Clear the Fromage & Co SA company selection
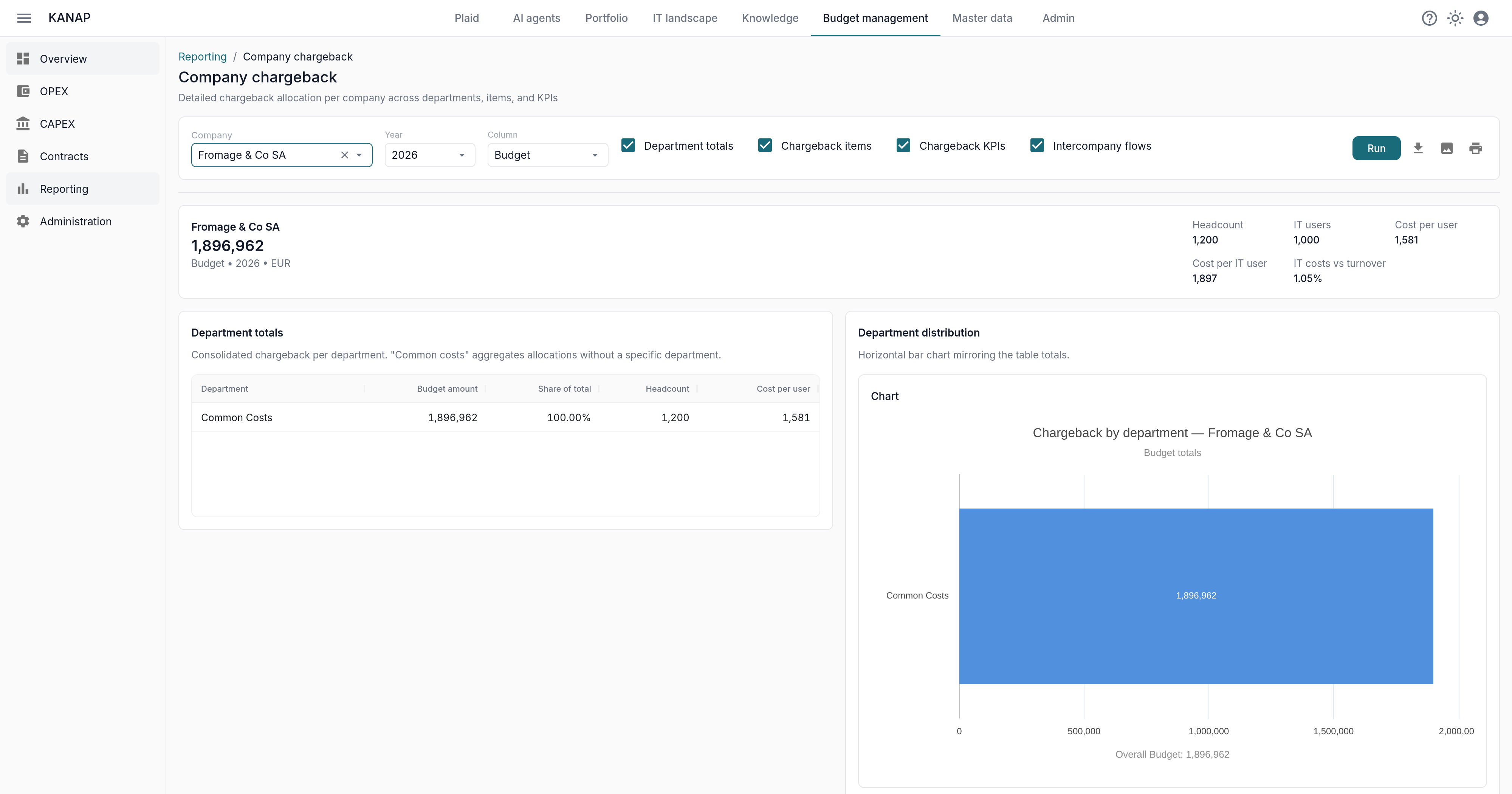The height and width of the screenshot is (794, 1512). 344,155
